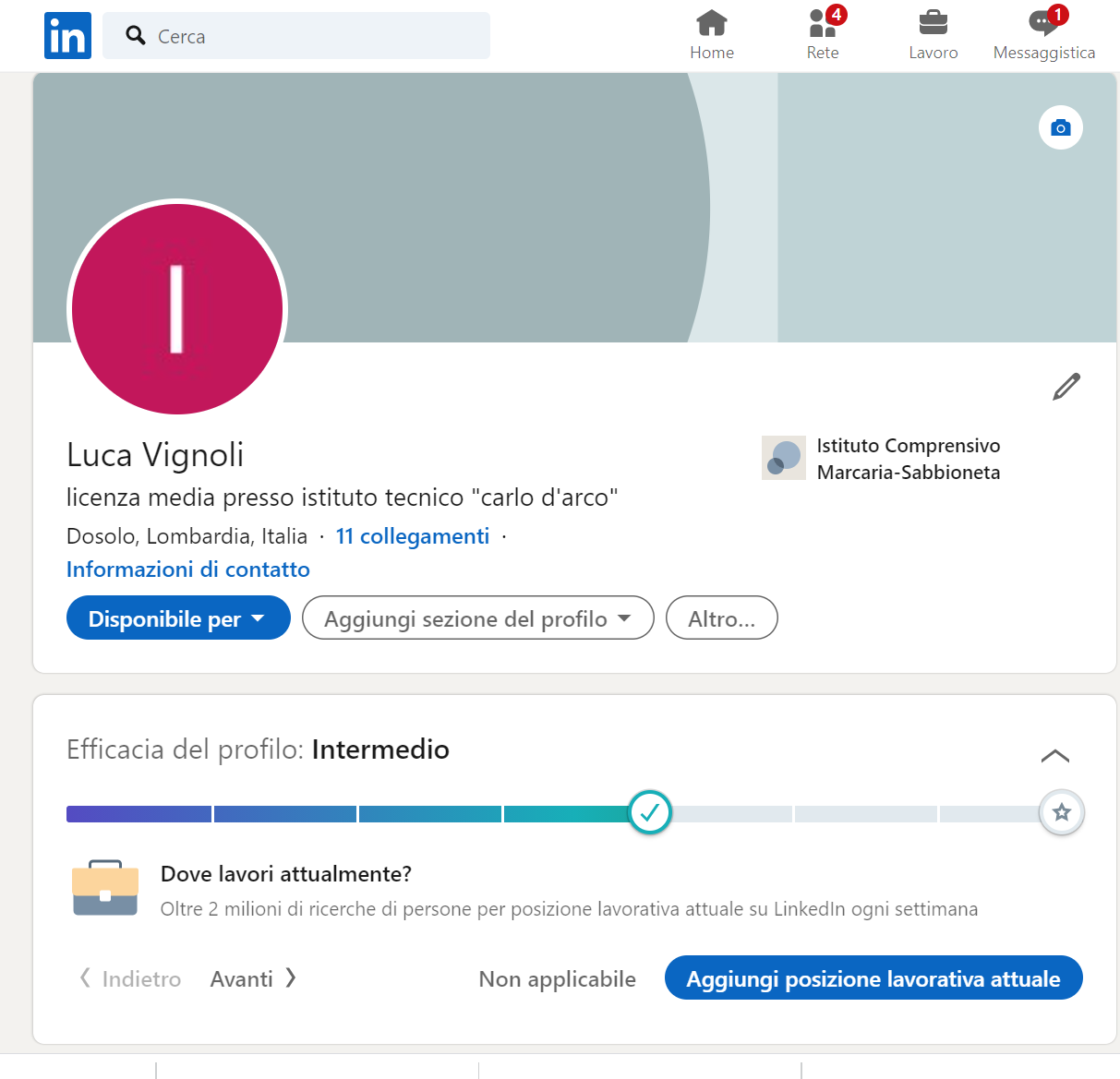Click the checkmark on profile strength bar
Screen dimensions: 1120x1079
click(x=650, y=812)
